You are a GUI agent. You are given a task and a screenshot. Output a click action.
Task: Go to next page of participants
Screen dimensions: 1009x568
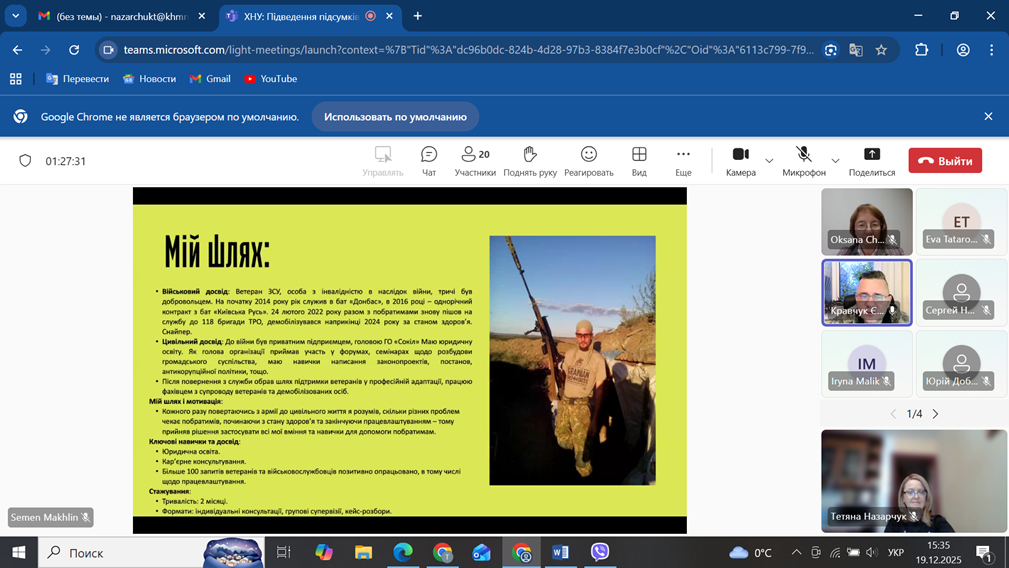click(x=936, y=413)
